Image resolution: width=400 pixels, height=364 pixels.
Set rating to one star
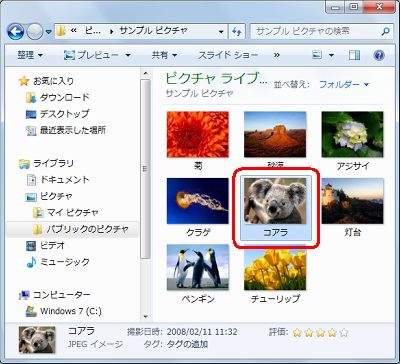[297, 332]
